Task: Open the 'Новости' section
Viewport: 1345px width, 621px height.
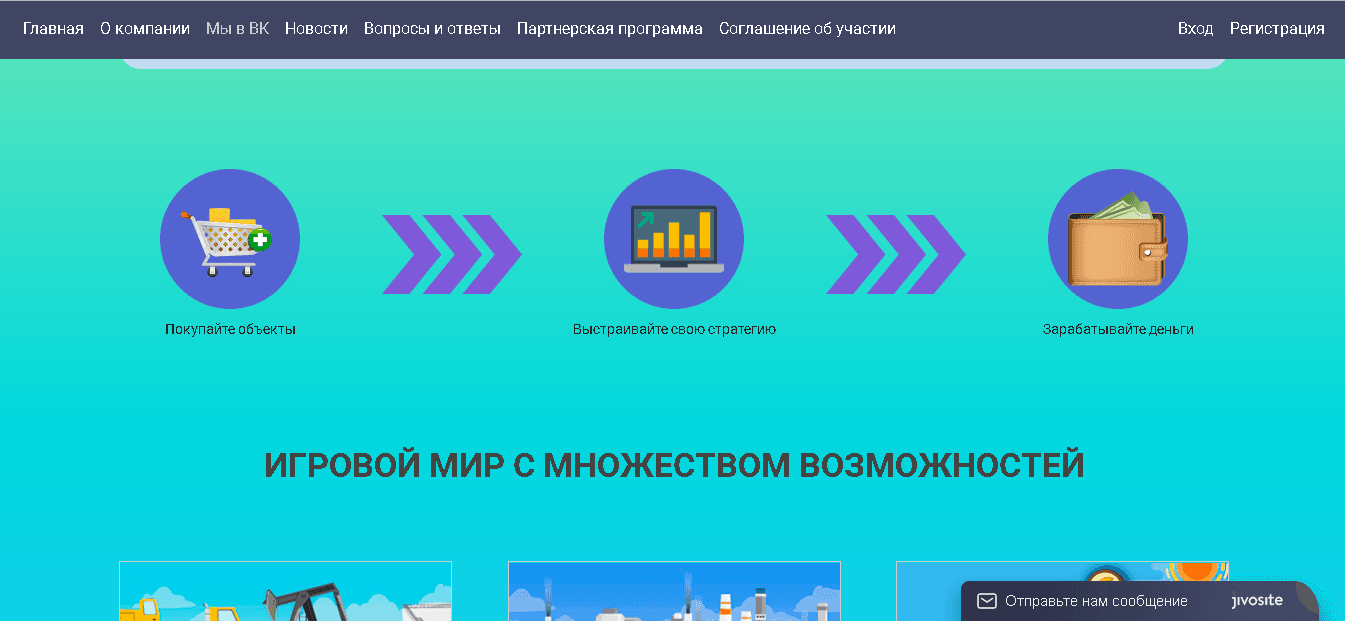Action: [316, 28]
